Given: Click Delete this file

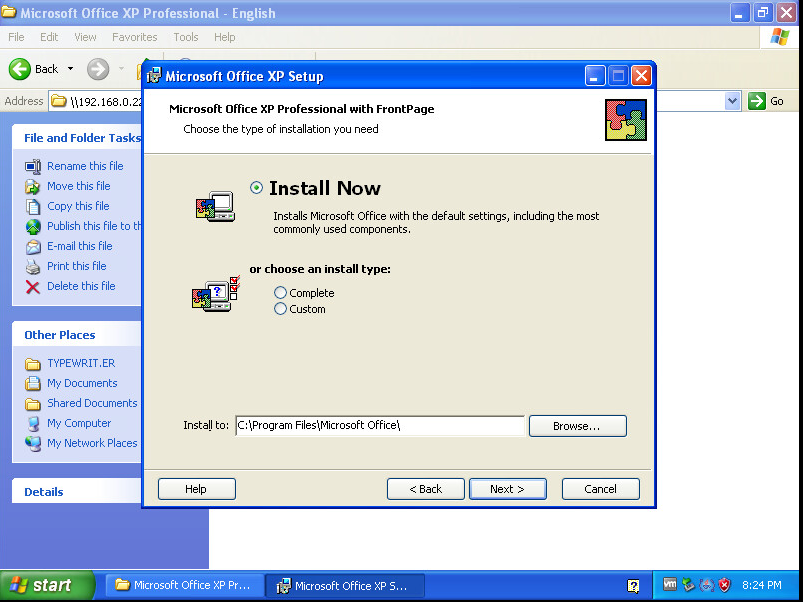Looking at the screenshot, I should [81, 286].
